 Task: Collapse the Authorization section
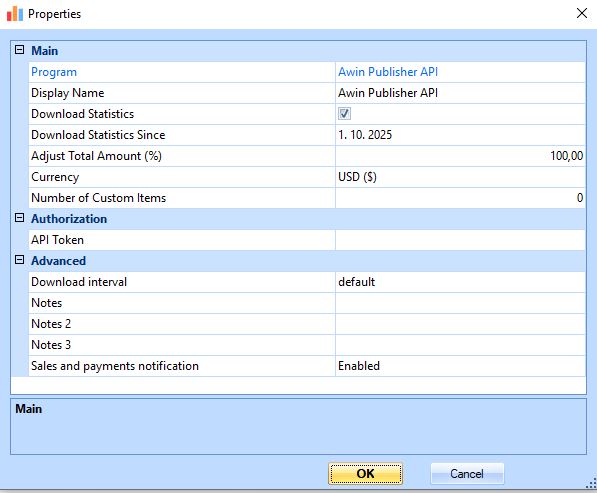[19, 218]
